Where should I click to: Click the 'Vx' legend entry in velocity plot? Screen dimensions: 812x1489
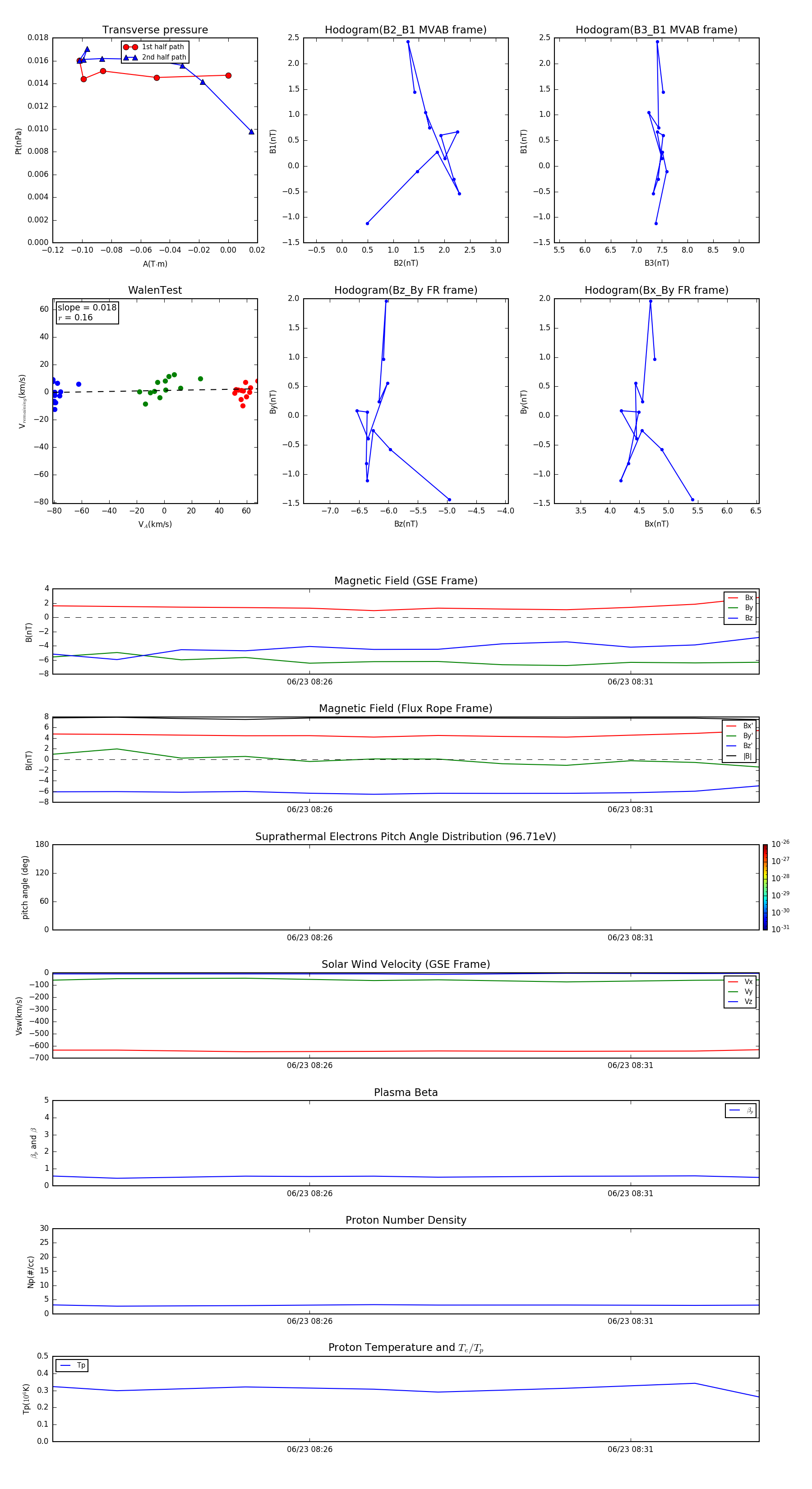(x=740, y=981)
